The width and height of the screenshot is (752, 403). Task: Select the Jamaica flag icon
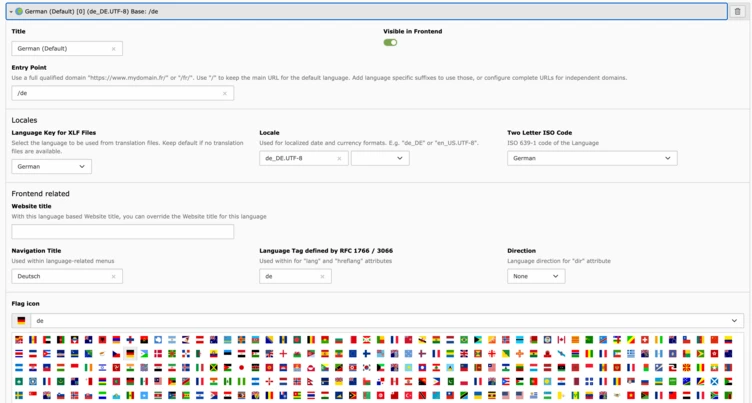(213, 367)
